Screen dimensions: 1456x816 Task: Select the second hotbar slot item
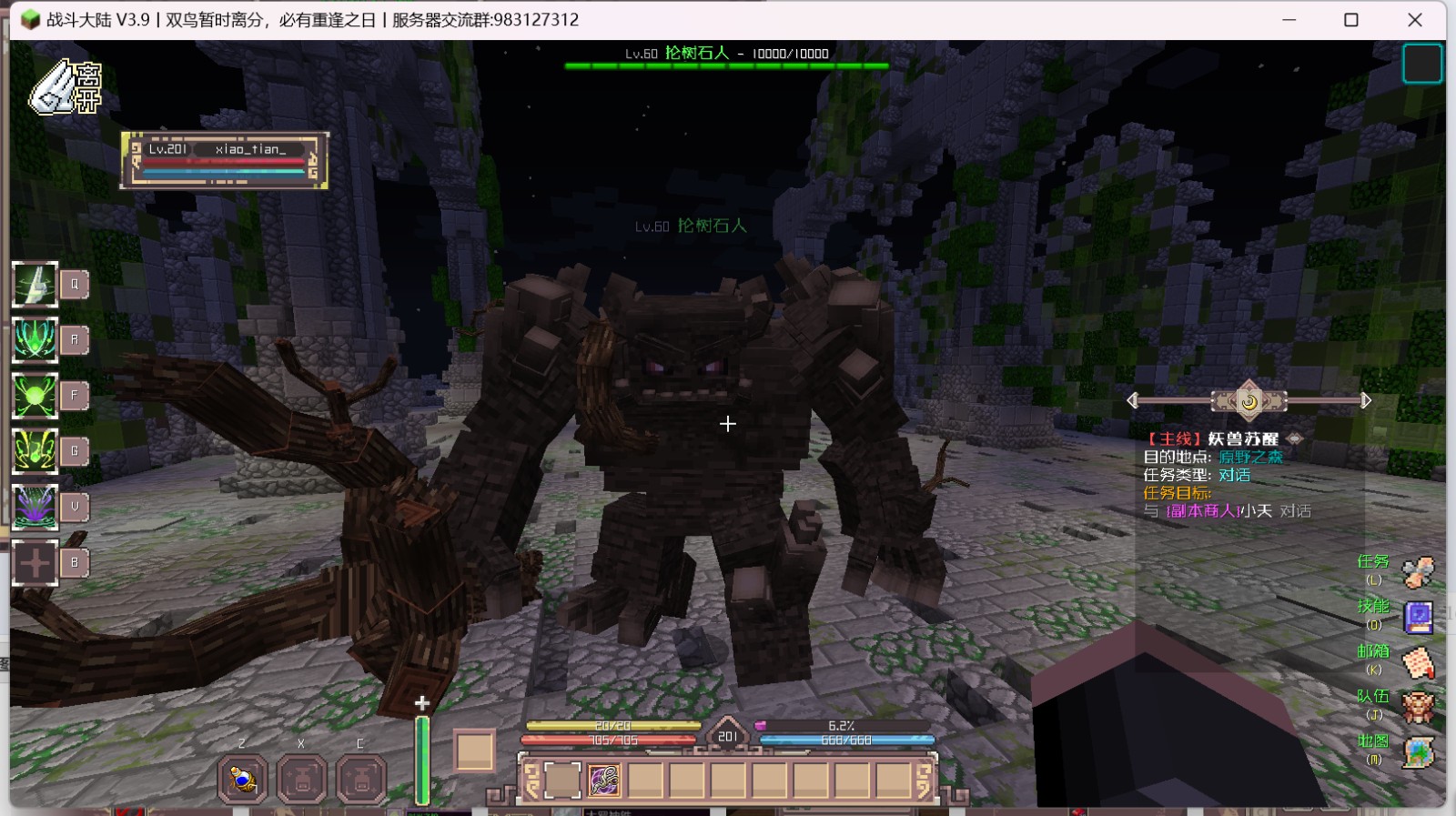pos(603,780)
